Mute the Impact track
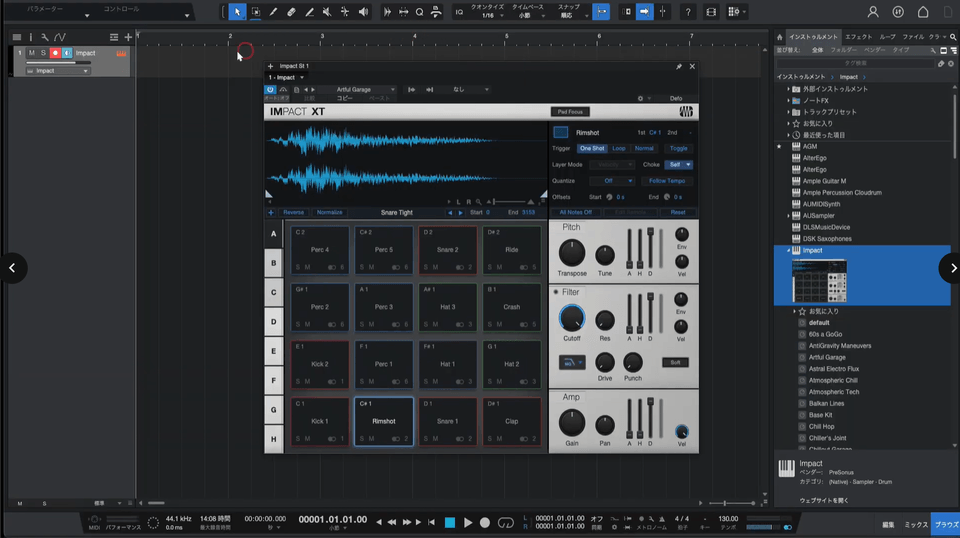 32,52
